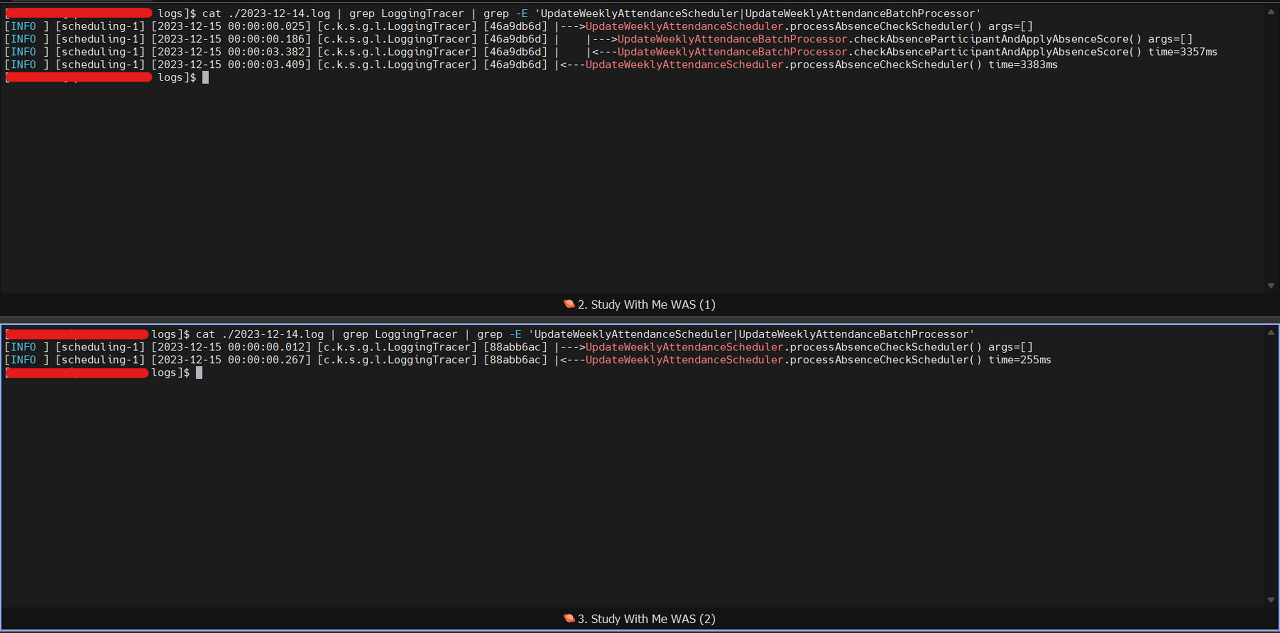
Task: Click the bottom pane's vertical scrollbar track
Action: tap(1272, 467)
